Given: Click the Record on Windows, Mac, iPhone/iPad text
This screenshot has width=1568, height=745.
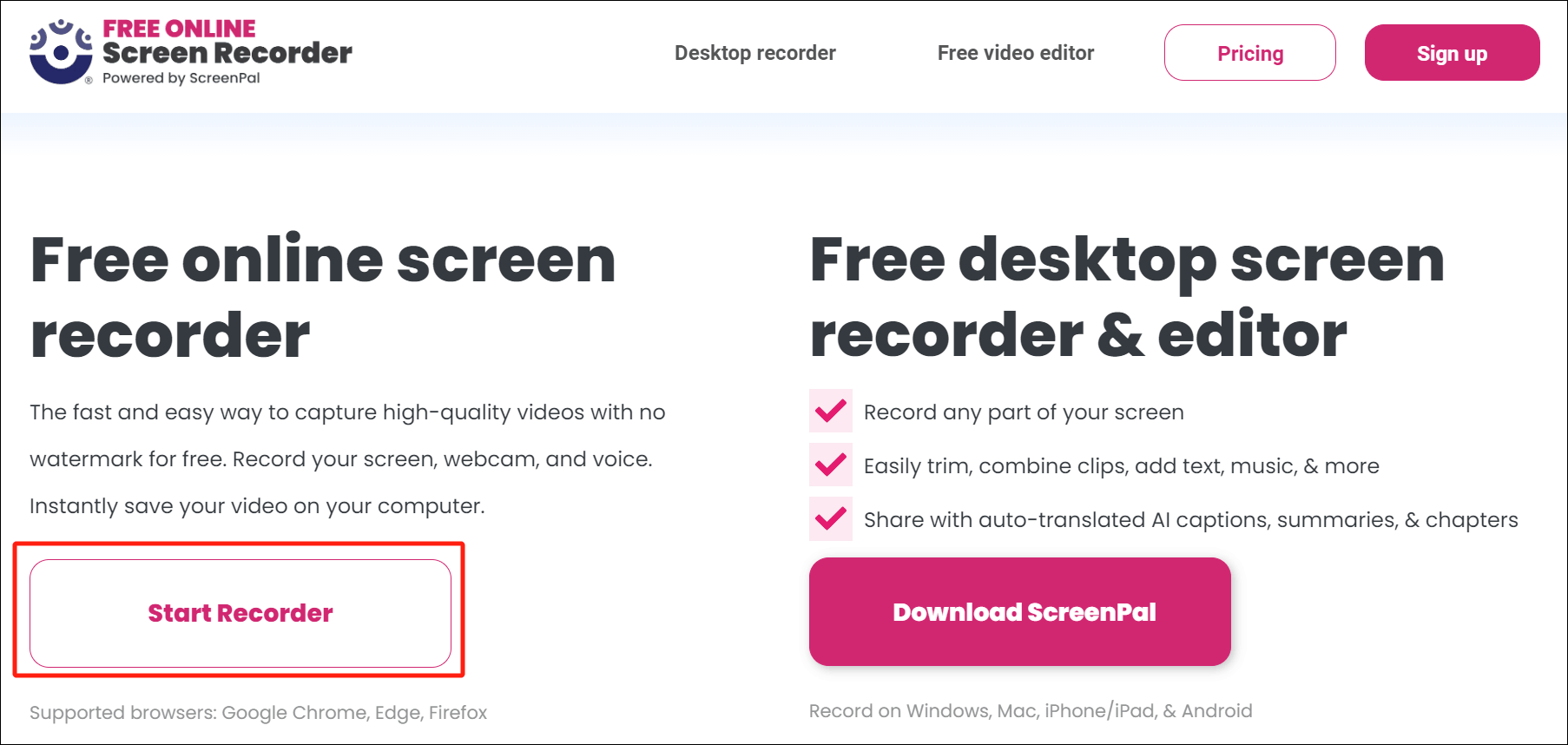Looking at the screenshot, I should 1031,711.
